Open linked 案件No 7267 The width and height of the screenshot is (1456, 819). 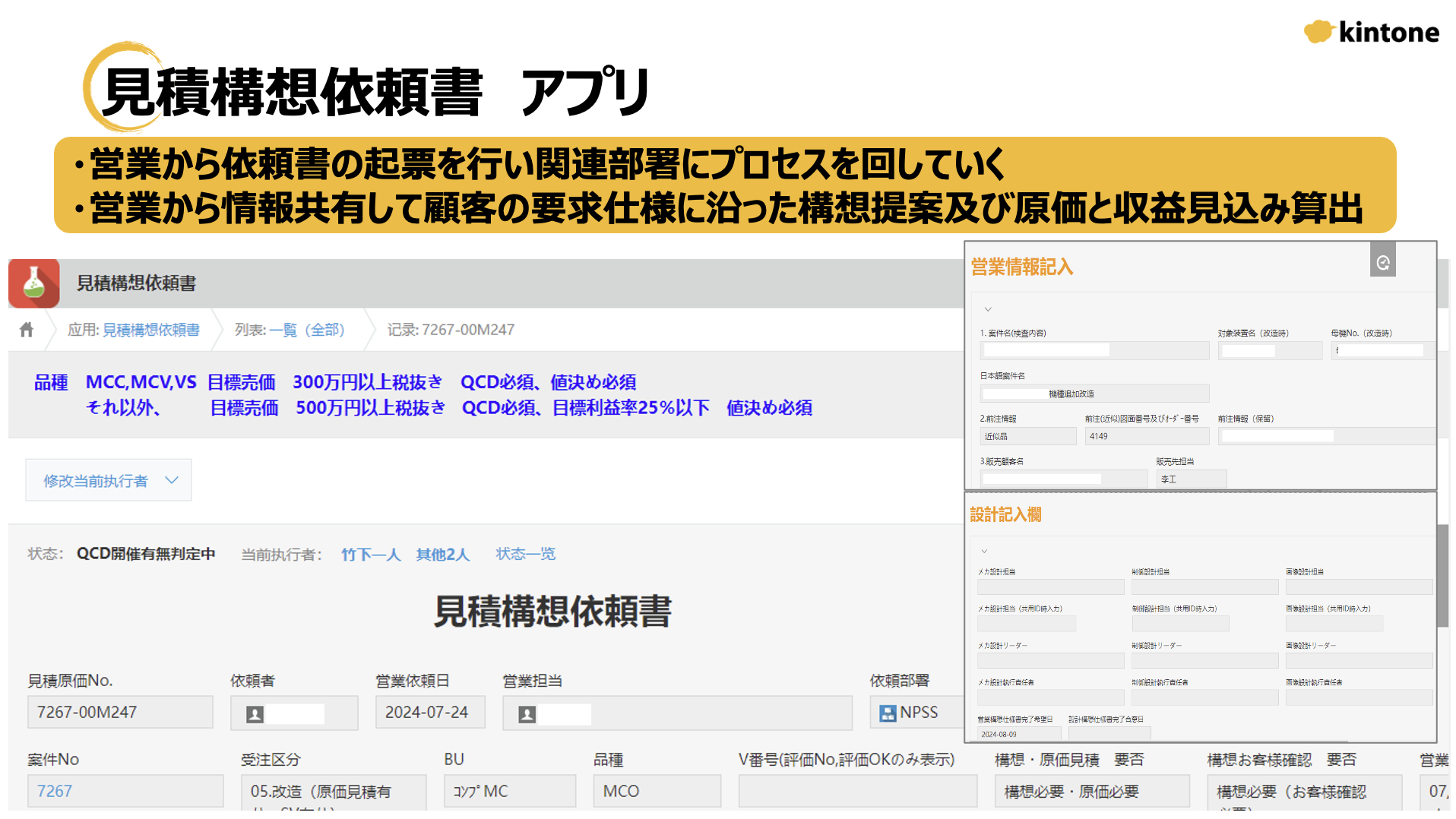point(55,791)
